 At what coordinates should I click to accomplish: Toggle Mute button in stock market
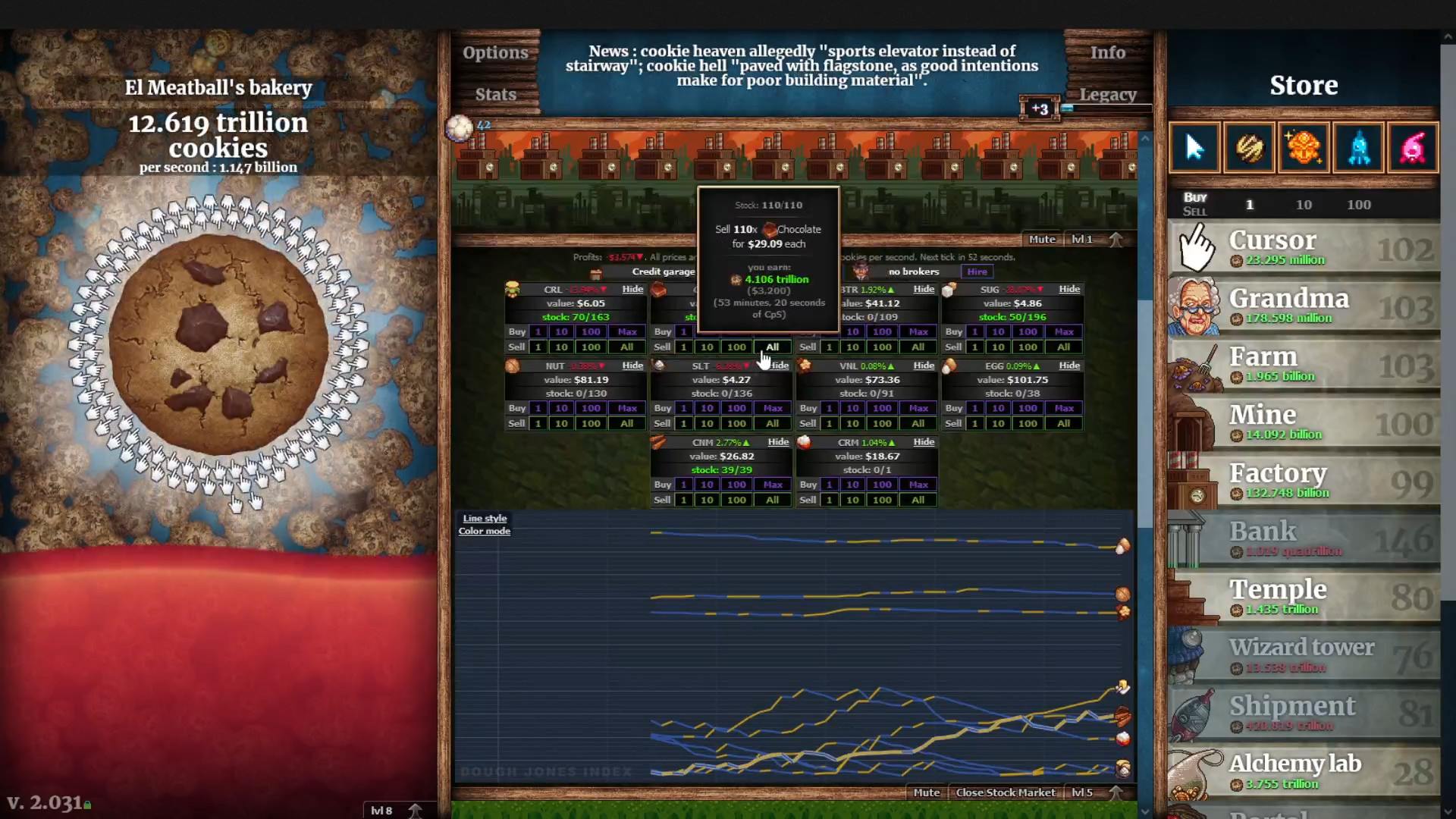click(922, 792)
